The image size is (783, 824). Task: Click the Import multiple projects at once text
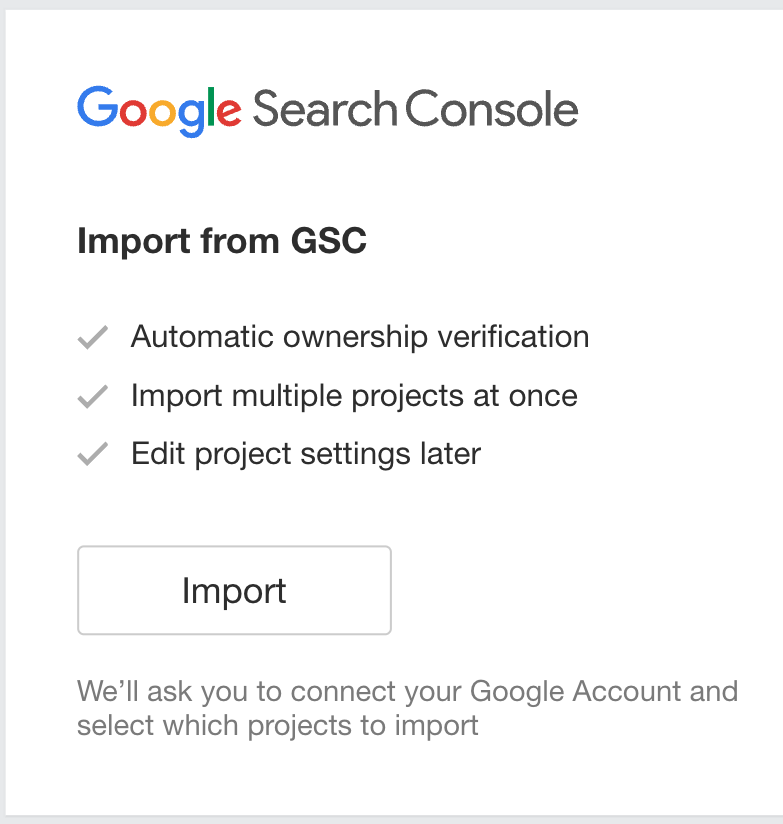click(x=353, y=395)
